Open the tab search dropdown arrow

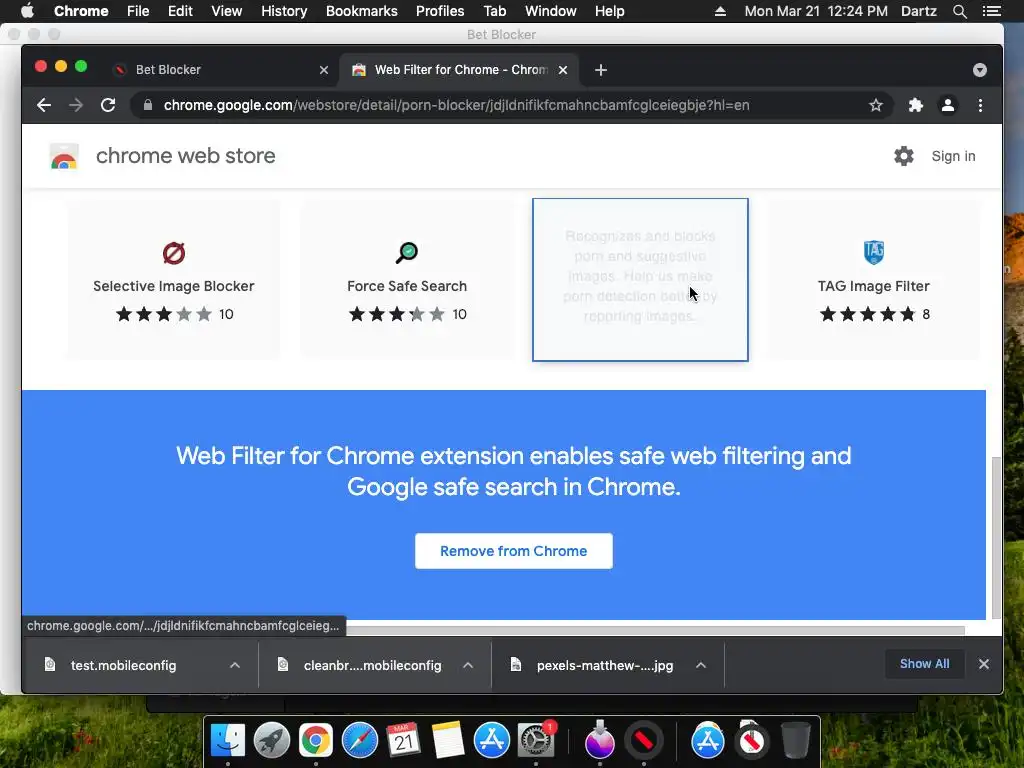pyautogui.click(x=980, y=70)
